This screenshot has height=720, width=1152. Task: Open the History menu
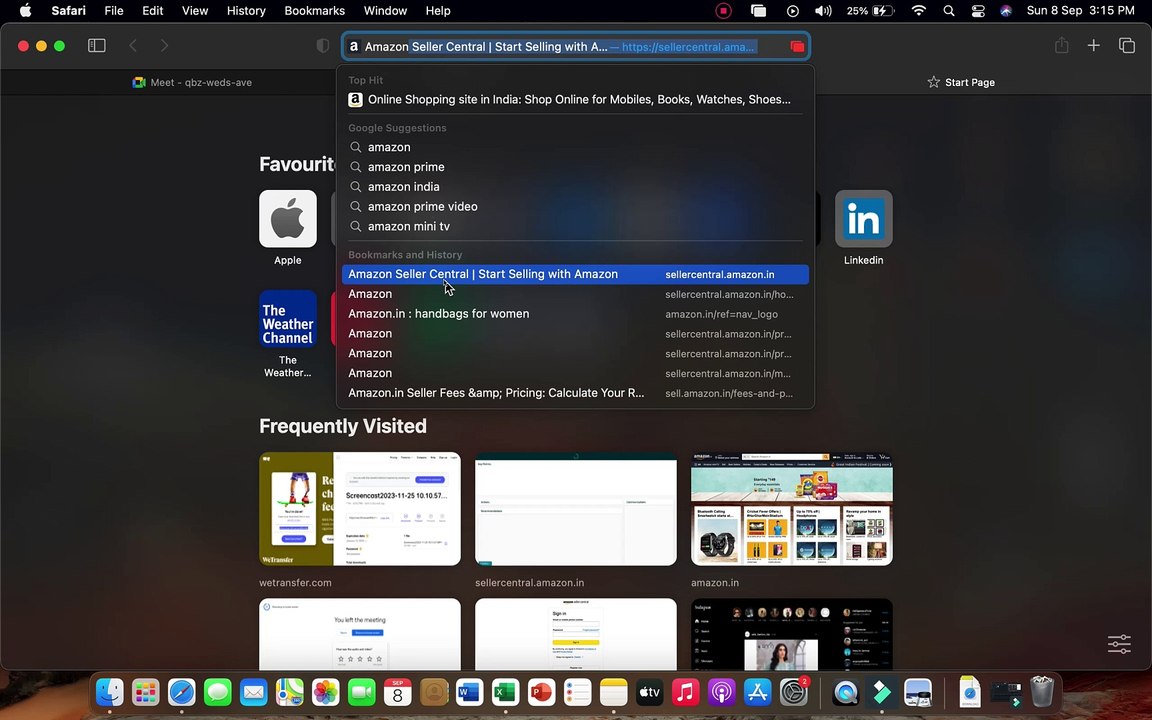click(246, 10)
